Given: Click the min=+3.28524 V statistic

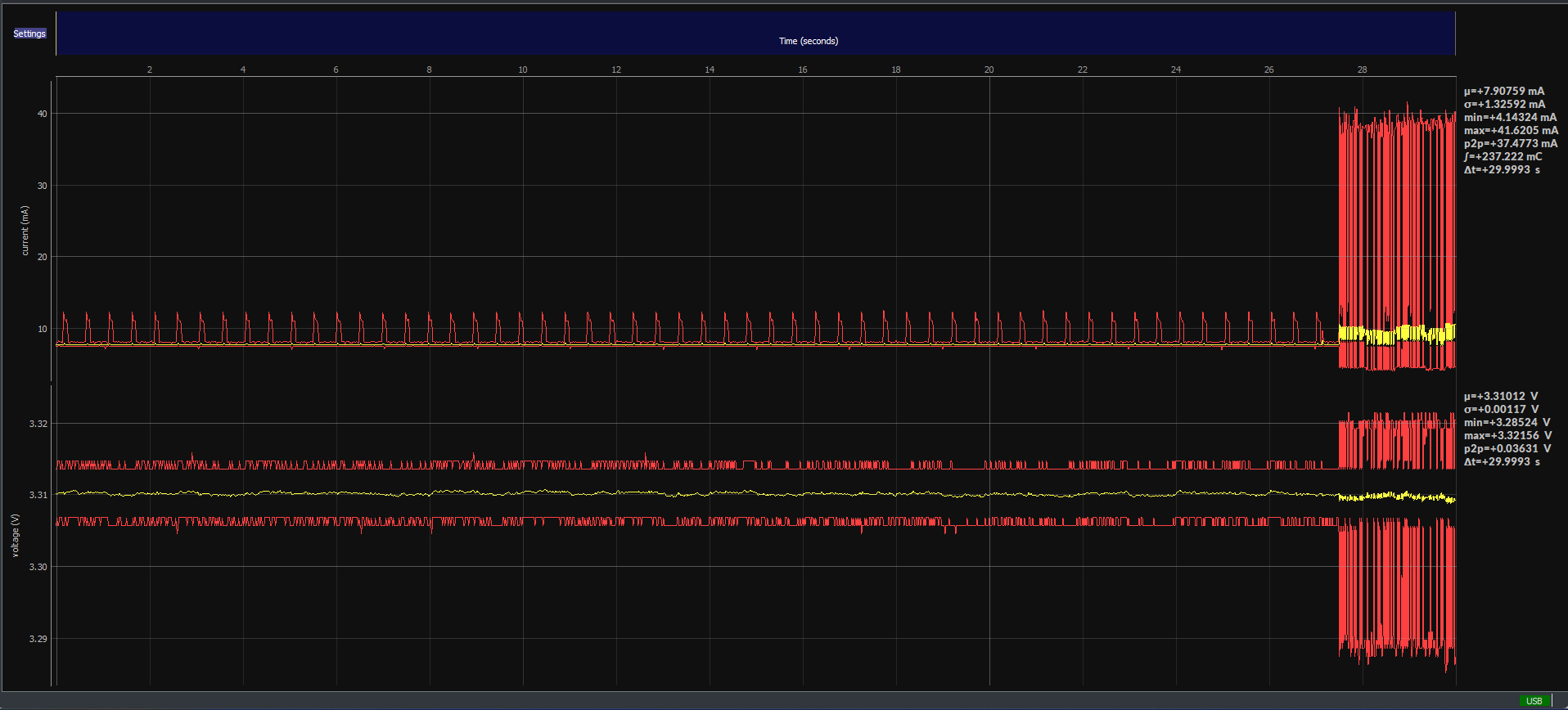Looking at the screenshot, I should (x=1507, y=422).
